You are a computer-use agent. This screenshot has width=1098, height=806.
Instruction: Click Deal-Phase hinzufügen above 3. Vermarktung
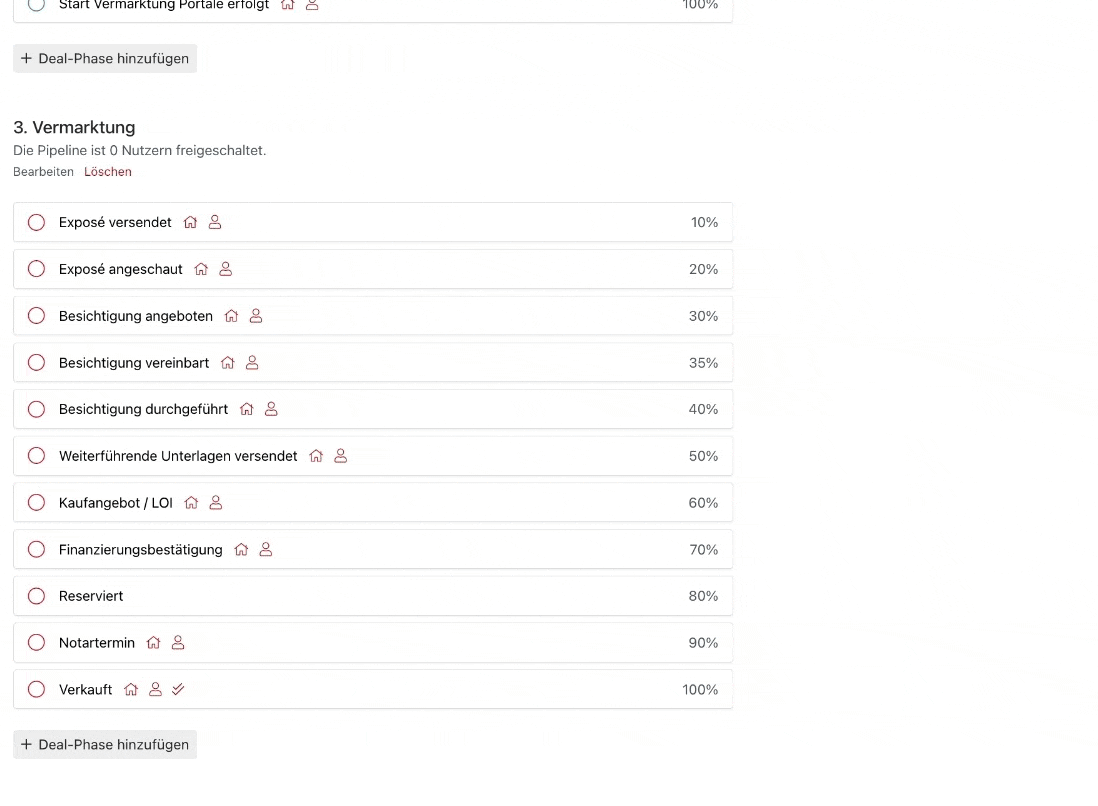click(x=105, y=58)
